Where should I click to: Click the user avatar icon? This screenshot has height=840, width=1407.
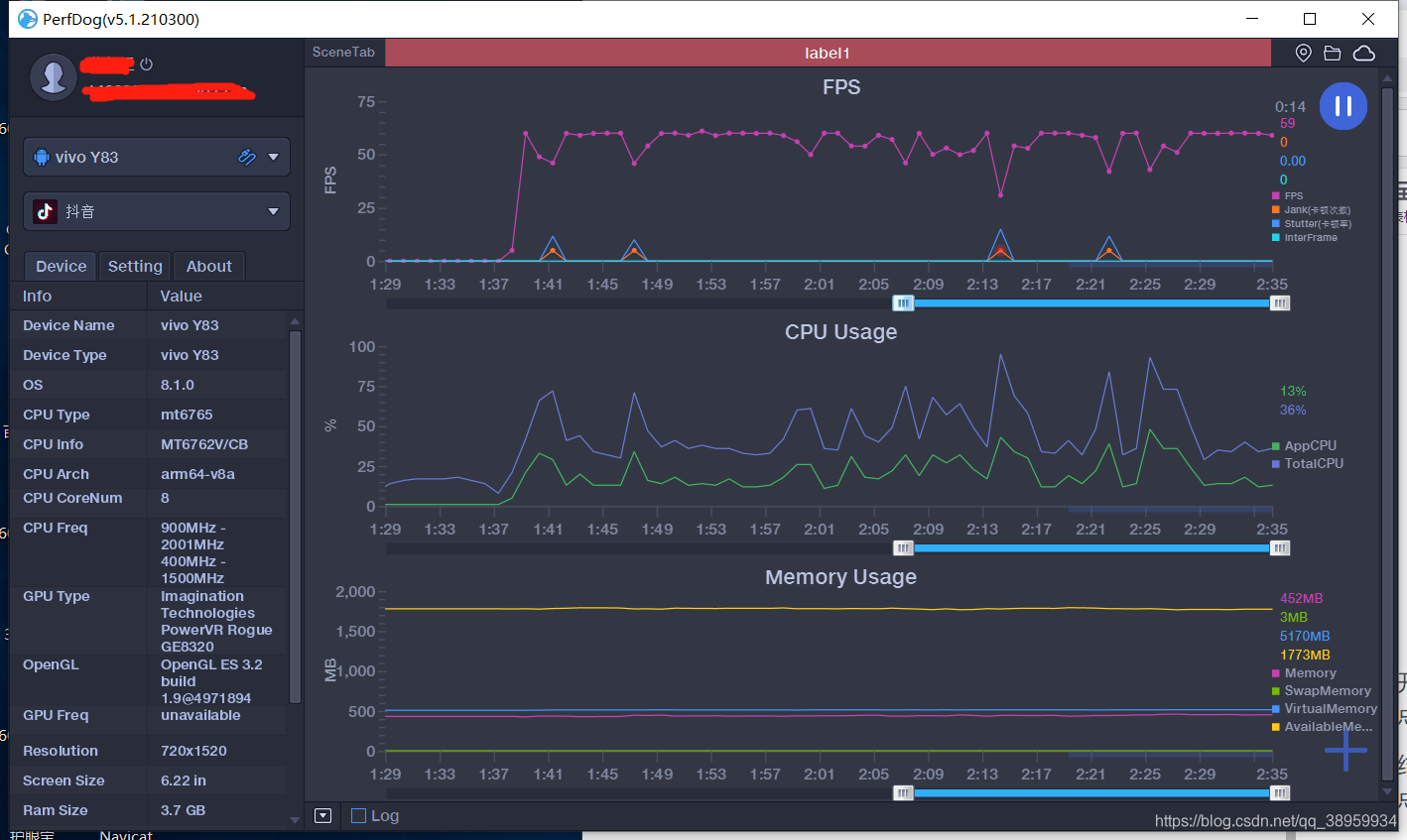(54, 77)
